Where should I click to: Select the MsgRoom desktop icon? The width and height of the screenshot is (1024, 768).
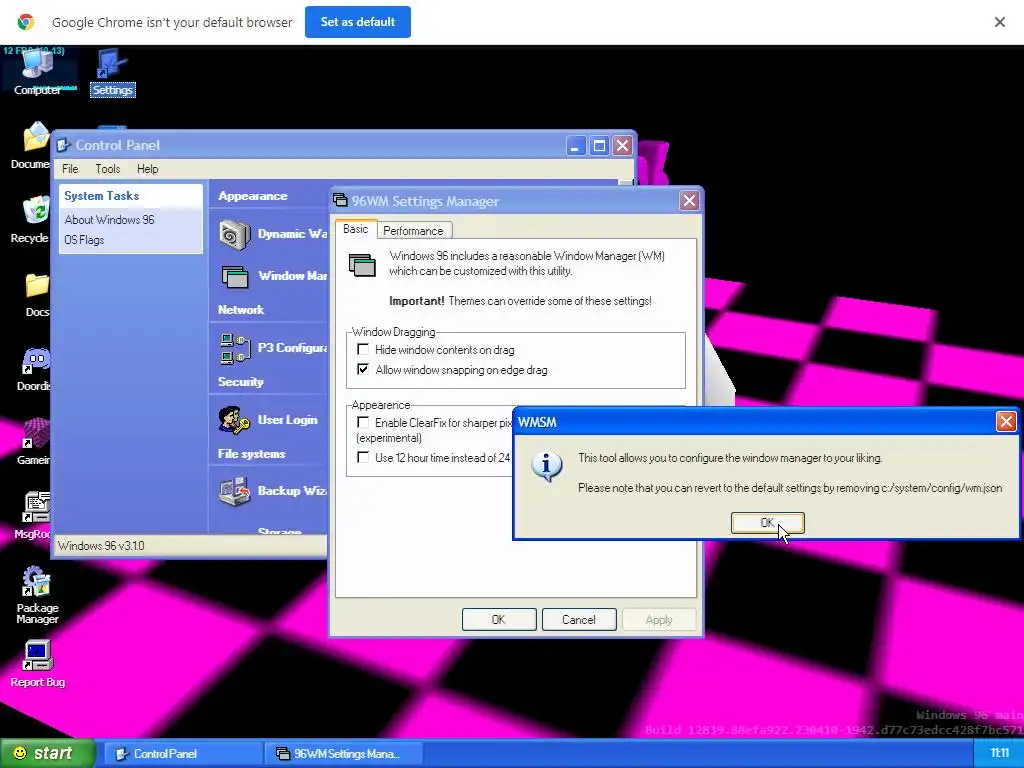pos(33,516)
